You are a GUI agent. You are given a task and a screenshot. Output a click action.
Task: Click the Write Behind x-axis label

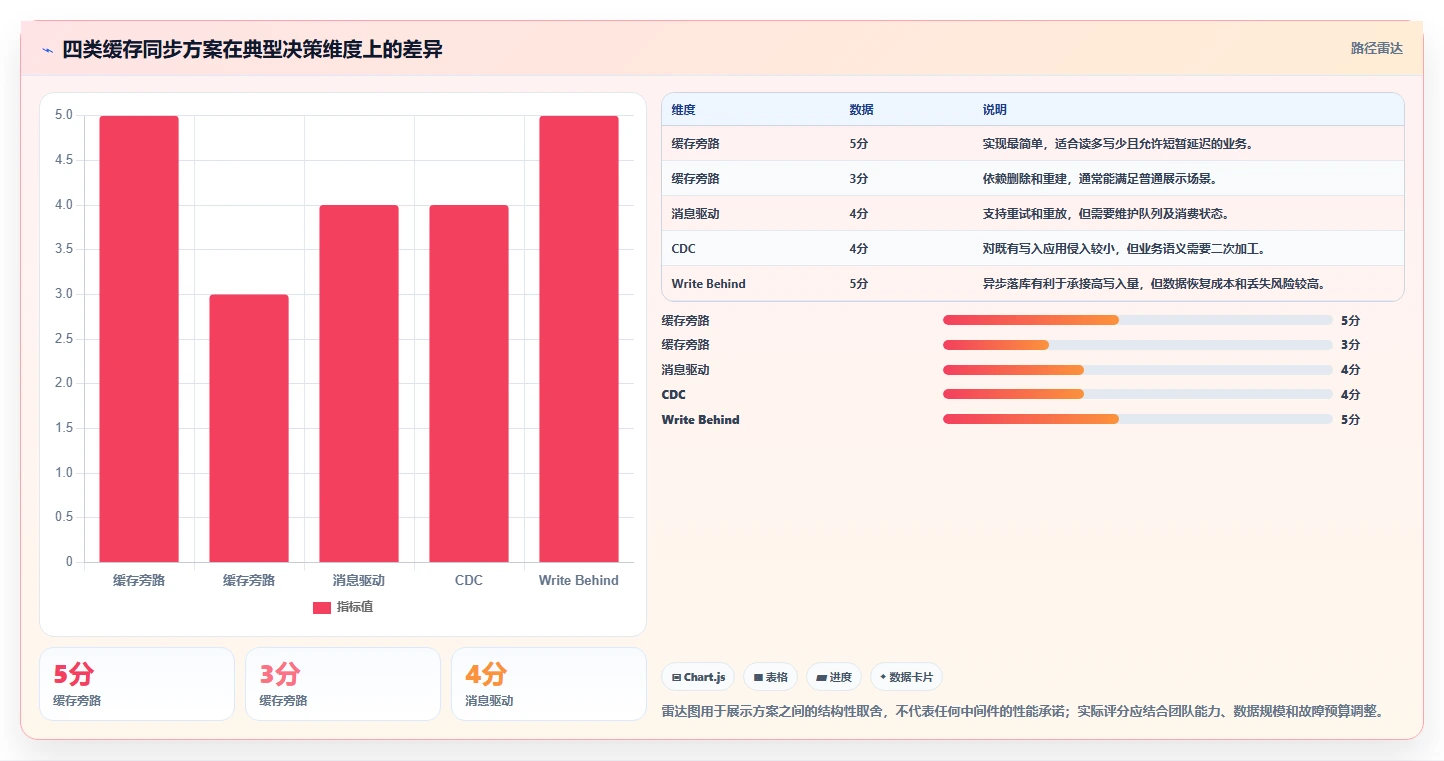pyautogui.click(x=579, y=580)
